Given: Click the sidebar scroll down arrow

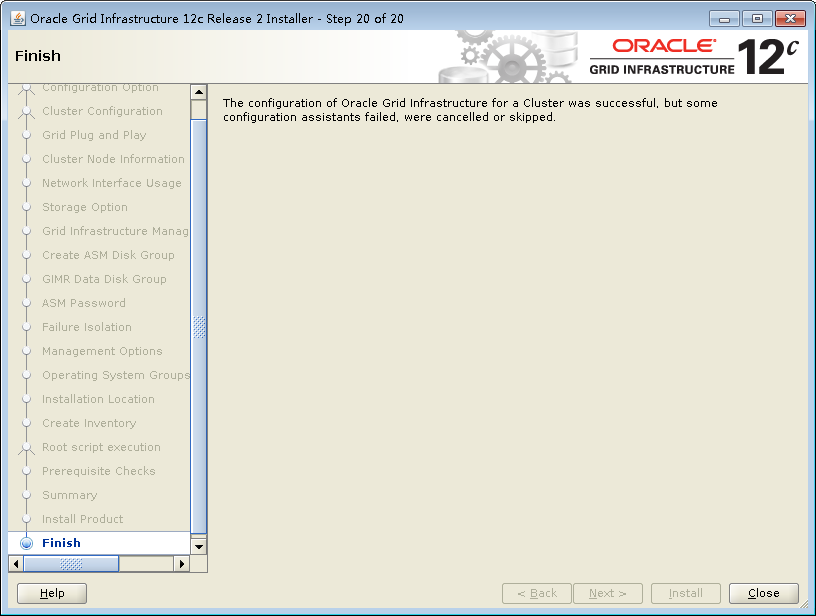Looking at the screenshot, I should pos(199,547).
